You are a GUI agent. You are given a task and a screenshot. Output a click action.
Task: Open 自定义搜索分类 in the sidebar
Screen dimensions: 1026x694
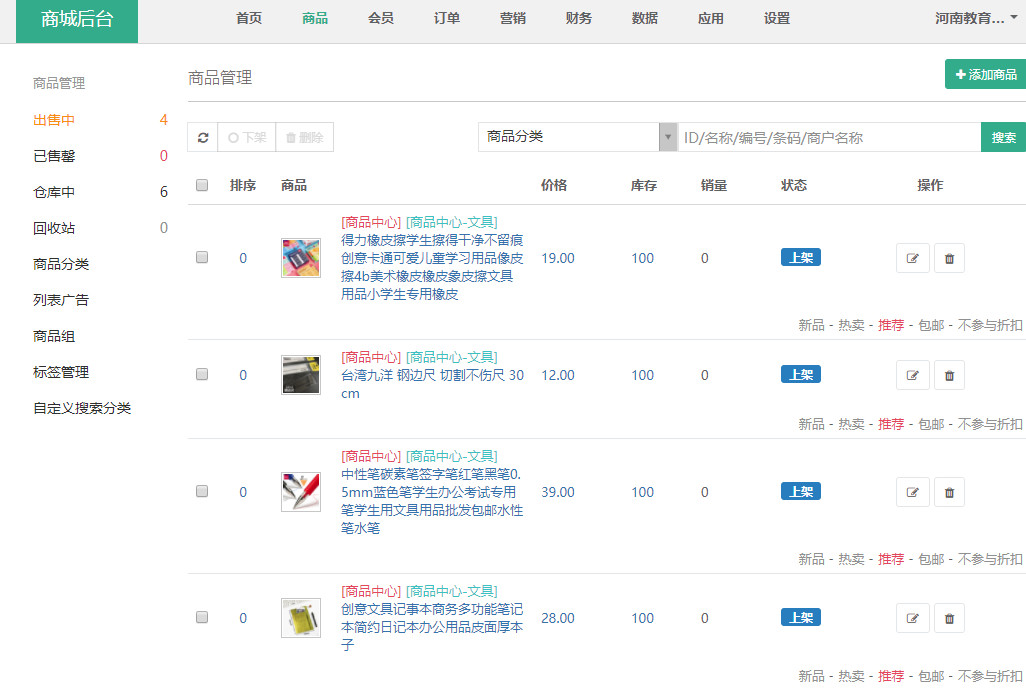click(x=82, y=408)
